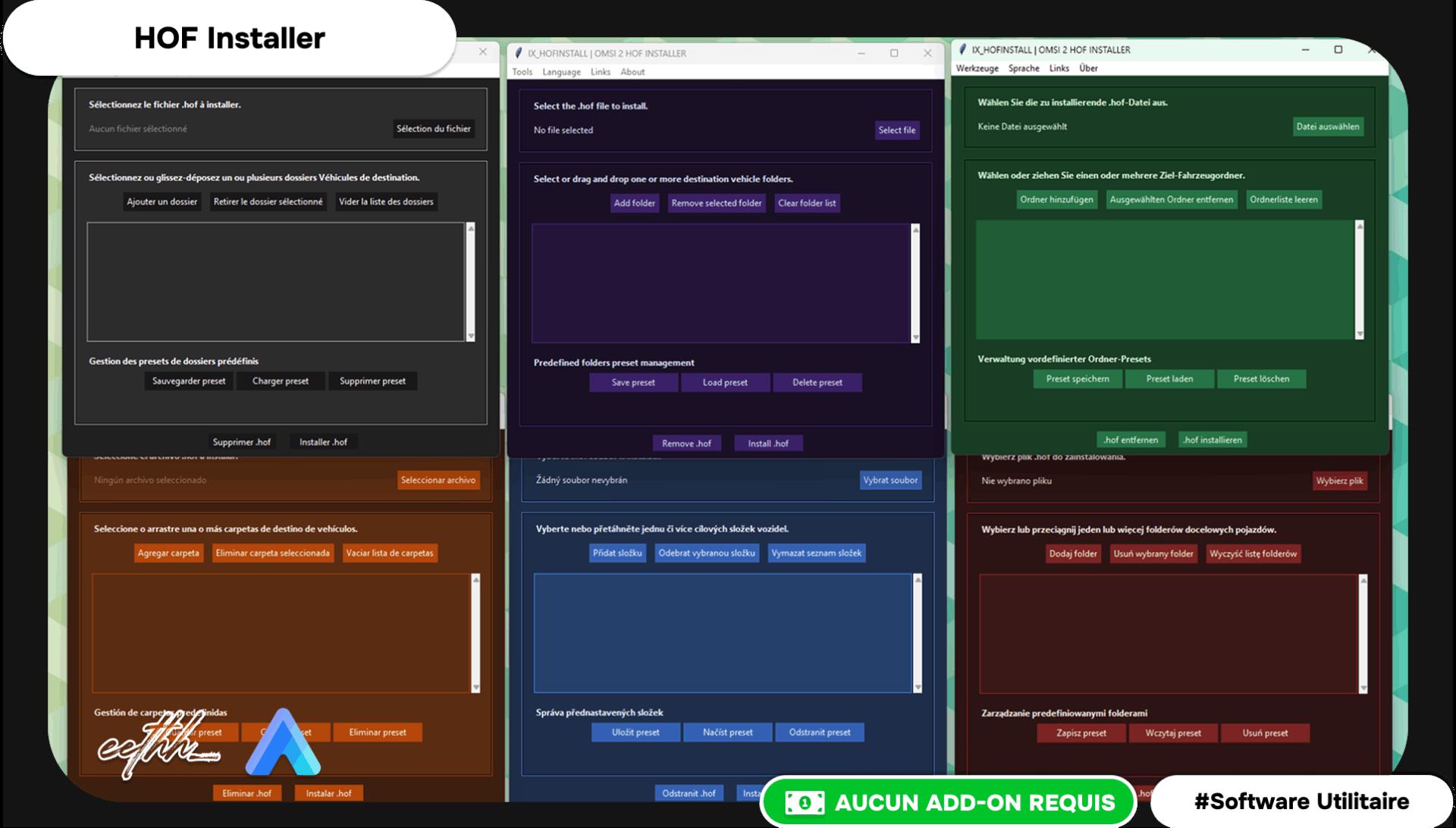
Task: Click Instalar .hof button
Action: click(x=328, y=793)
